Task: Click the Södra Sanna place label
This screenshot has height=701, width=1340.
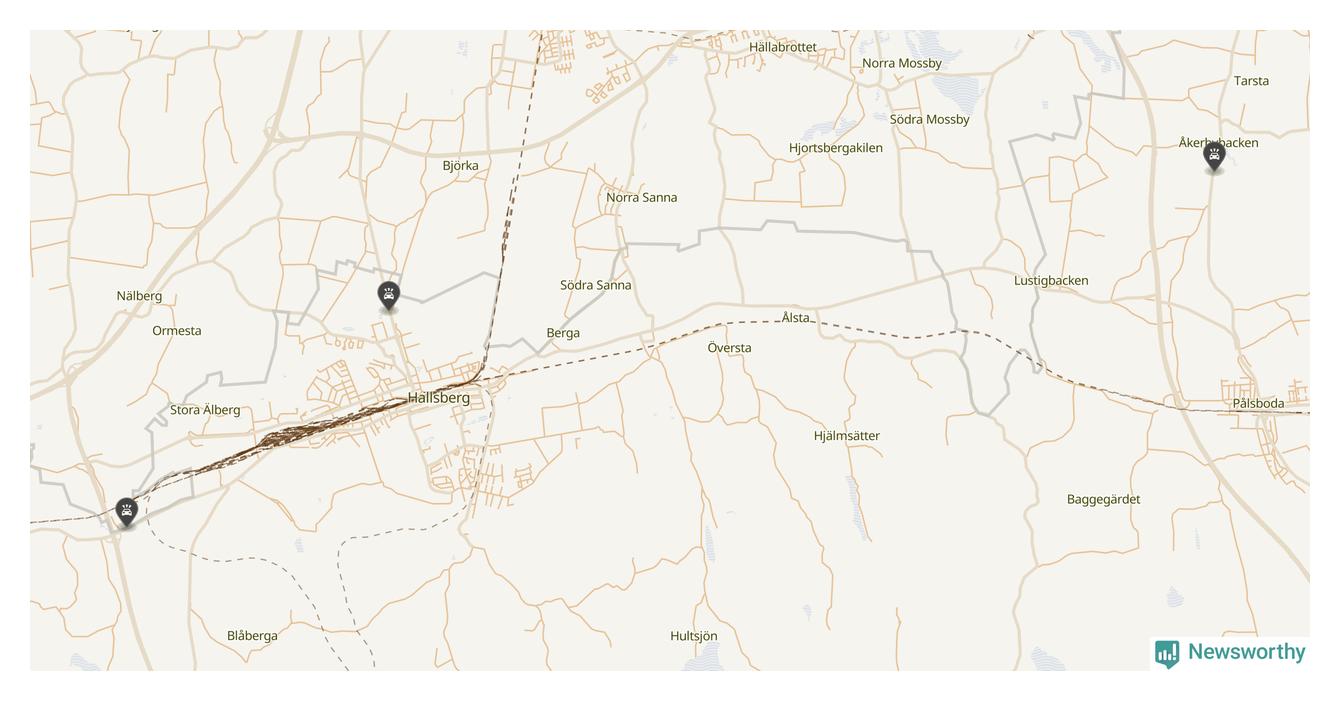Action: 596,285
